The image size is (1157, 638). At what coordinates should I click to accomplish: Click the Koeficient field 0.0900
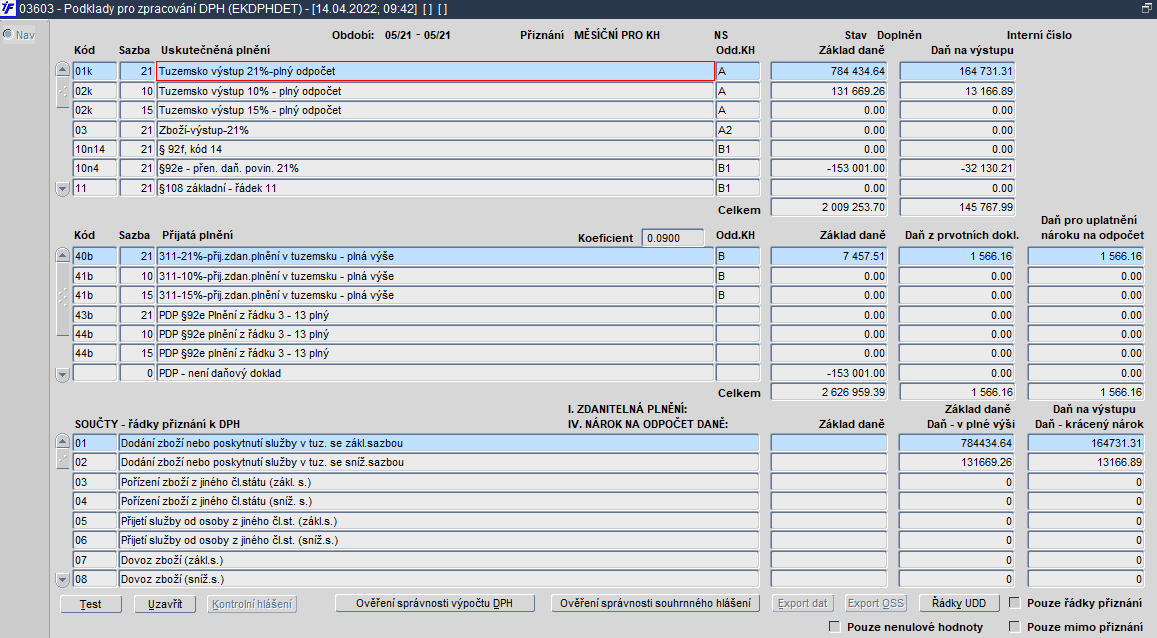coord(672,238)
